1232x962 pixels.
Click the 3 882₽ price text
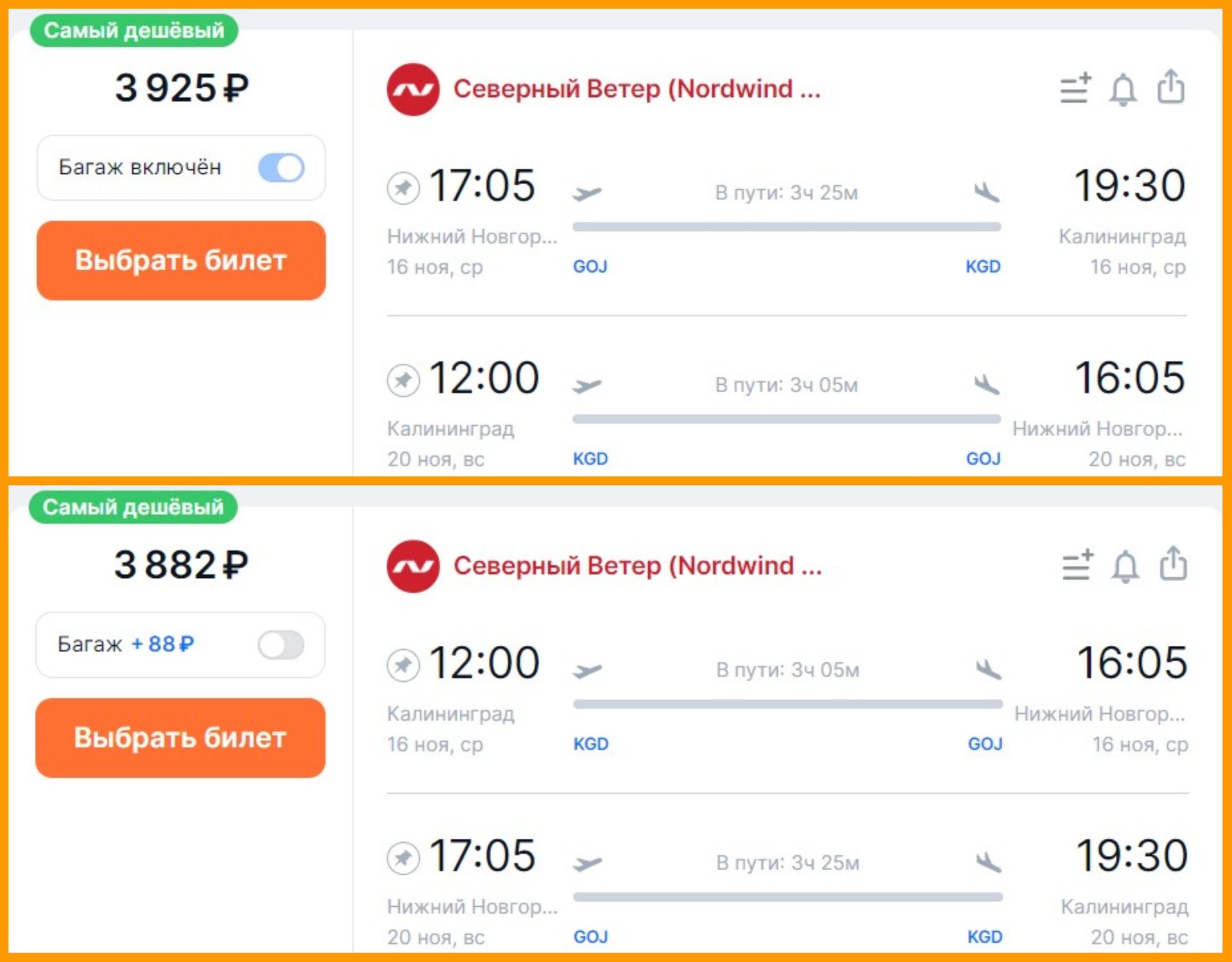click(181, 565)
